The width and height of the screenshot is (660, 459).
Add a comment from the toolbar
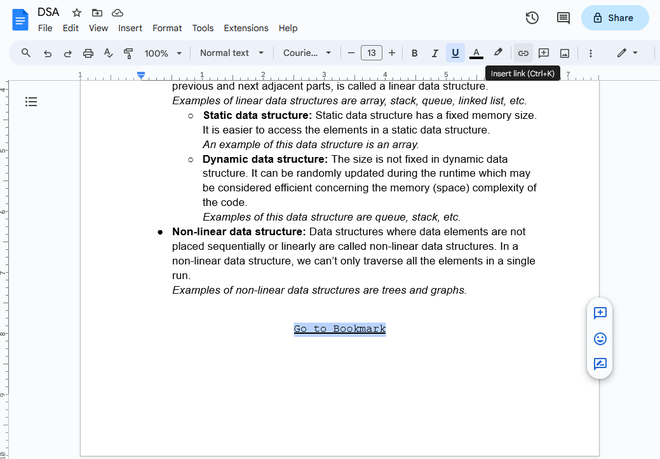pos(544,53)
